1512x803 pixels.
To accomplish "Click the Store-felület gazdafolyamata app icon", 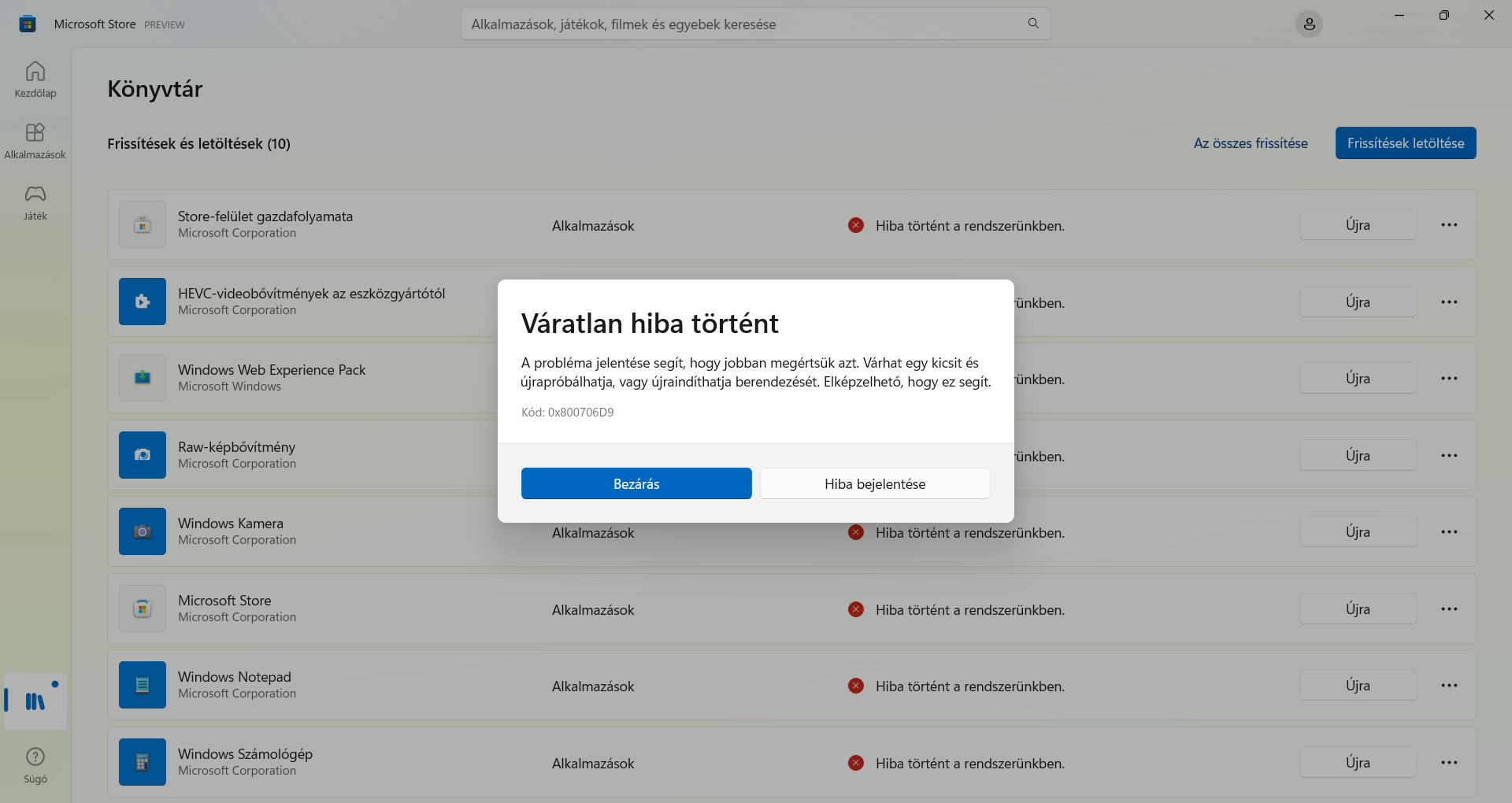I will [143, 224].
